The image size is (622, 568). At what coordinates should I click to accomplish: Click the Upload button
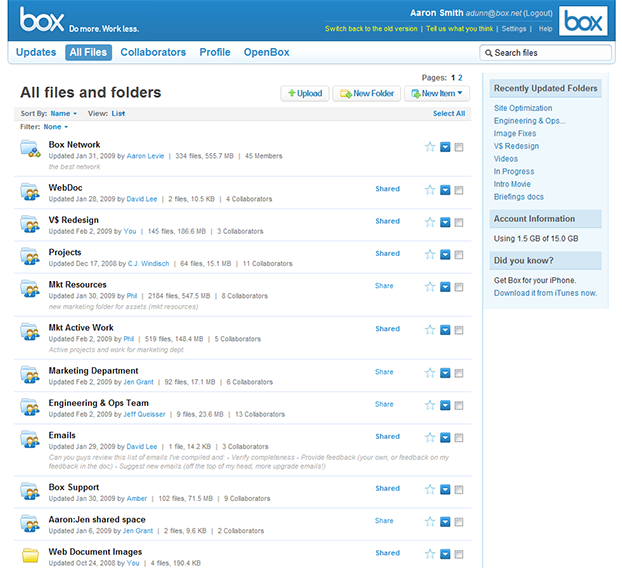pos(305,94)
